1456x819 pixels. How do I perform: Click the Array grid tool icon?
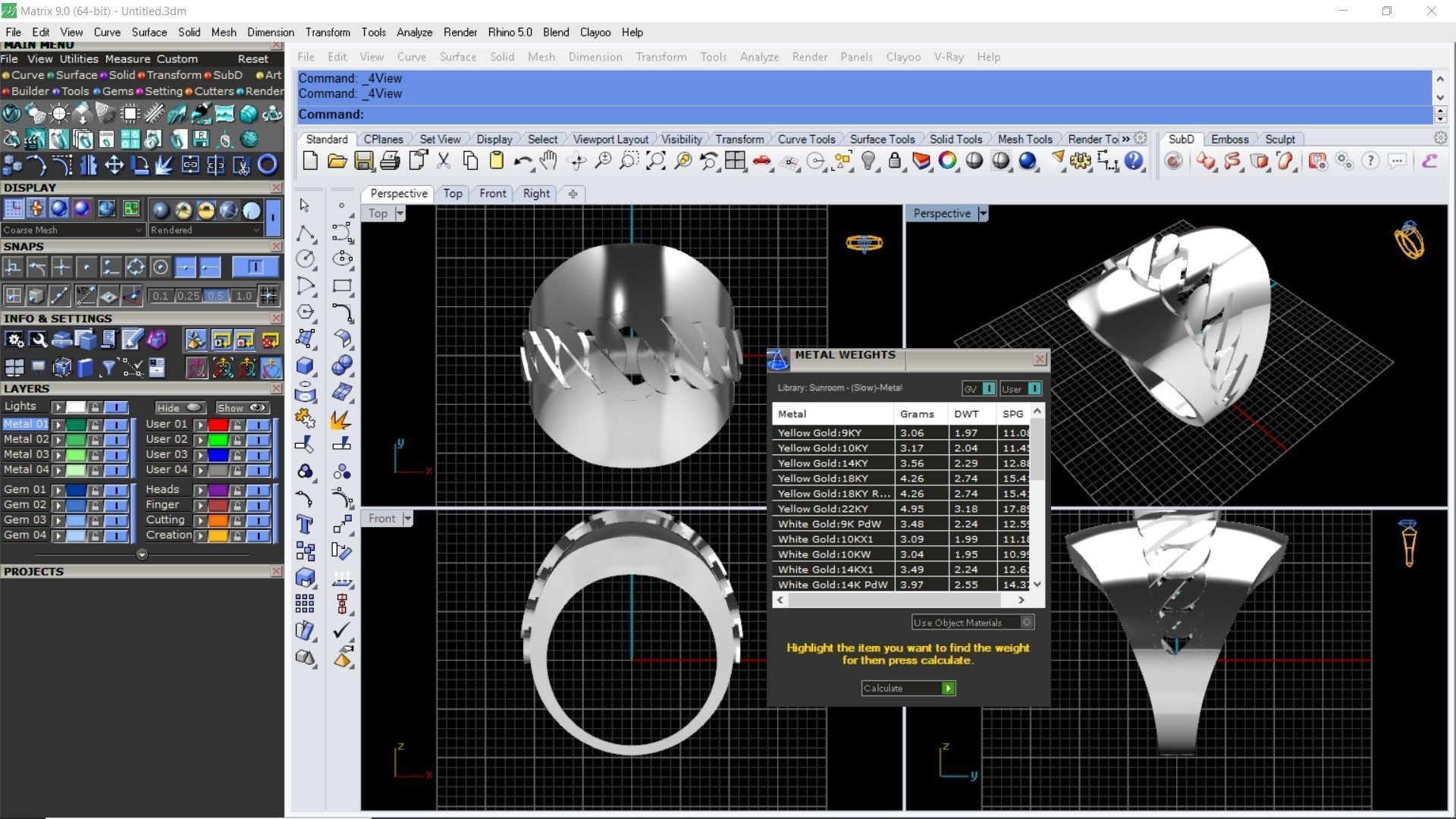305,604
